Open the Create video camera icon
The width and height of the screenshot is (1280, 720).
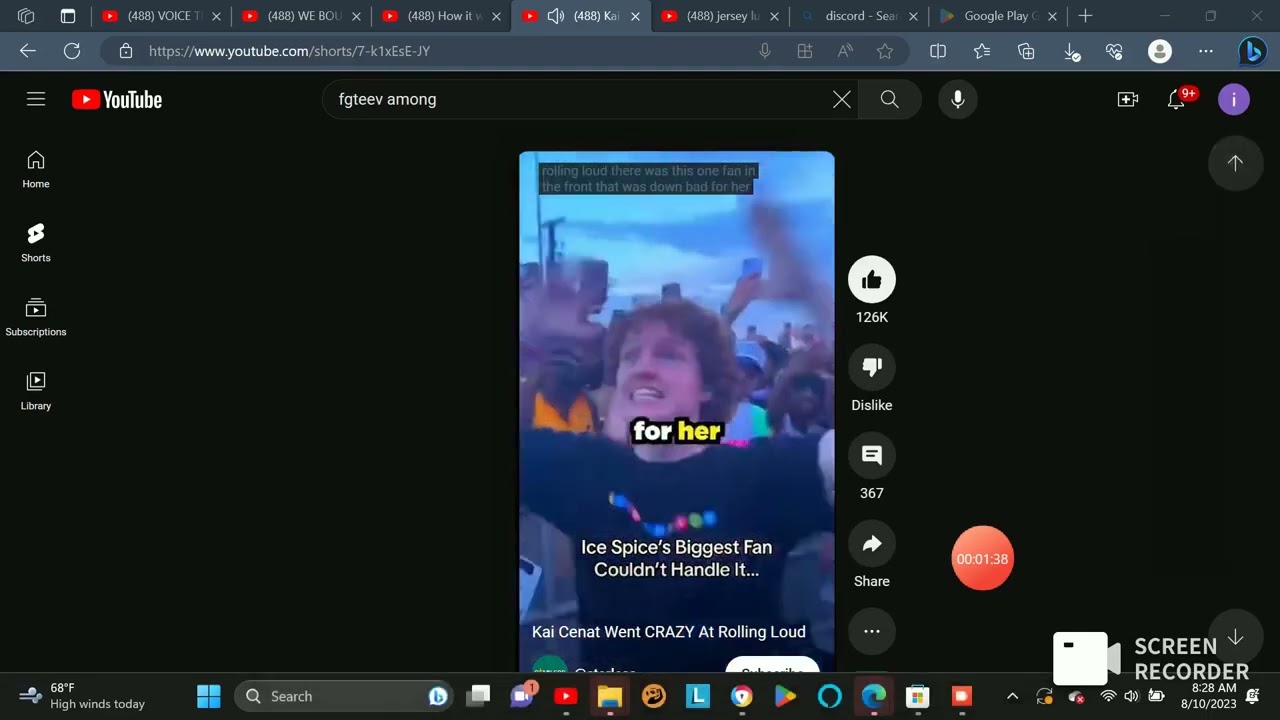click(x=1128, y=99)
